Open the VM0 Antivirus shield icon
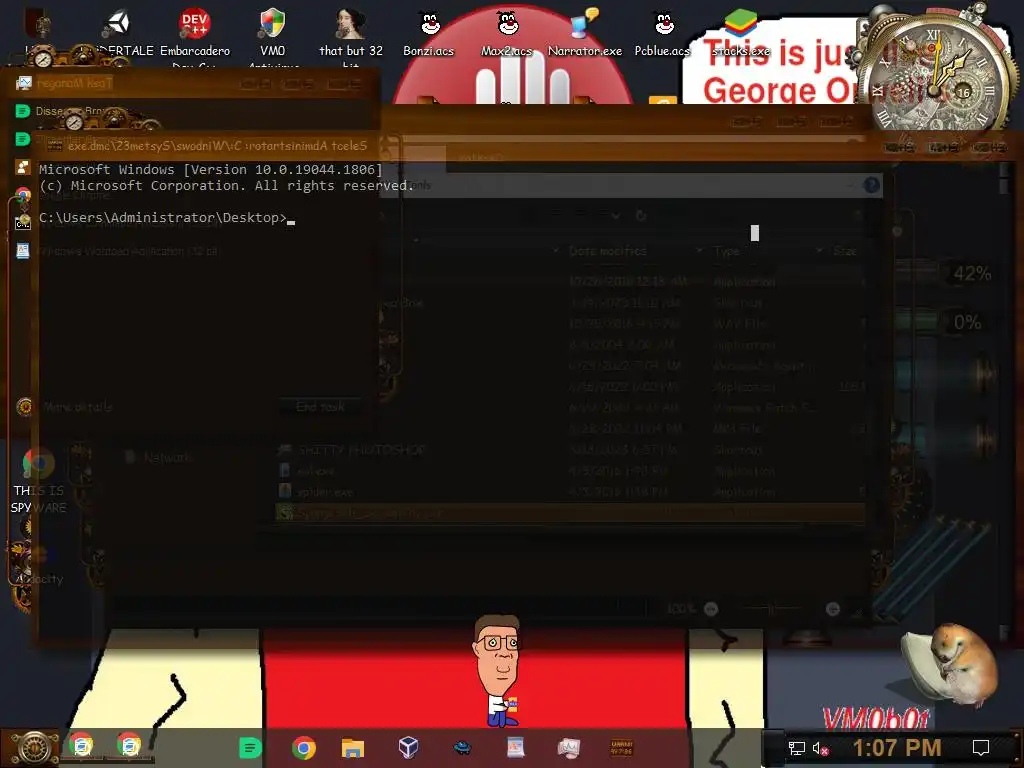The height and width of the screenshot is (768, 1024). [x=272, y=24]
